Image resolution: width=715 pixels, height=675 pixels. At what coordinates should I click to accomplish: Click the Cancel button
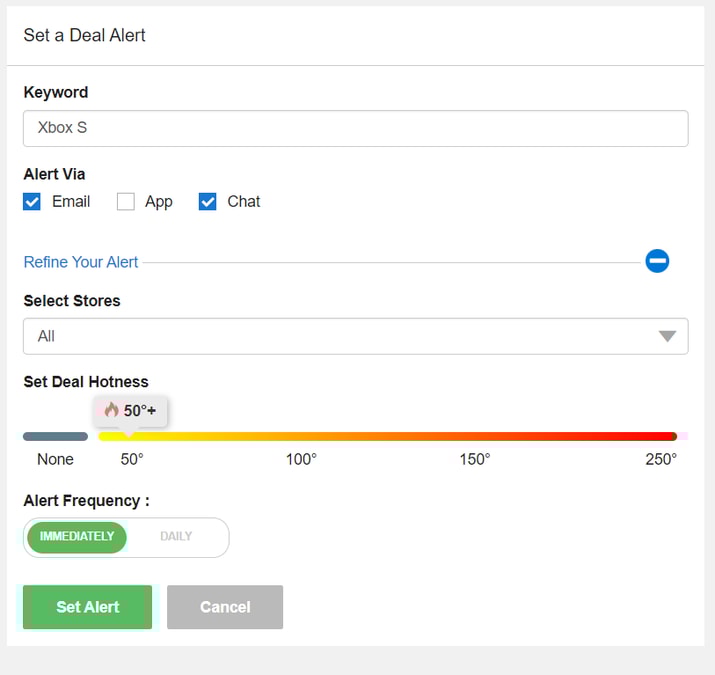(x=225, y=607)
